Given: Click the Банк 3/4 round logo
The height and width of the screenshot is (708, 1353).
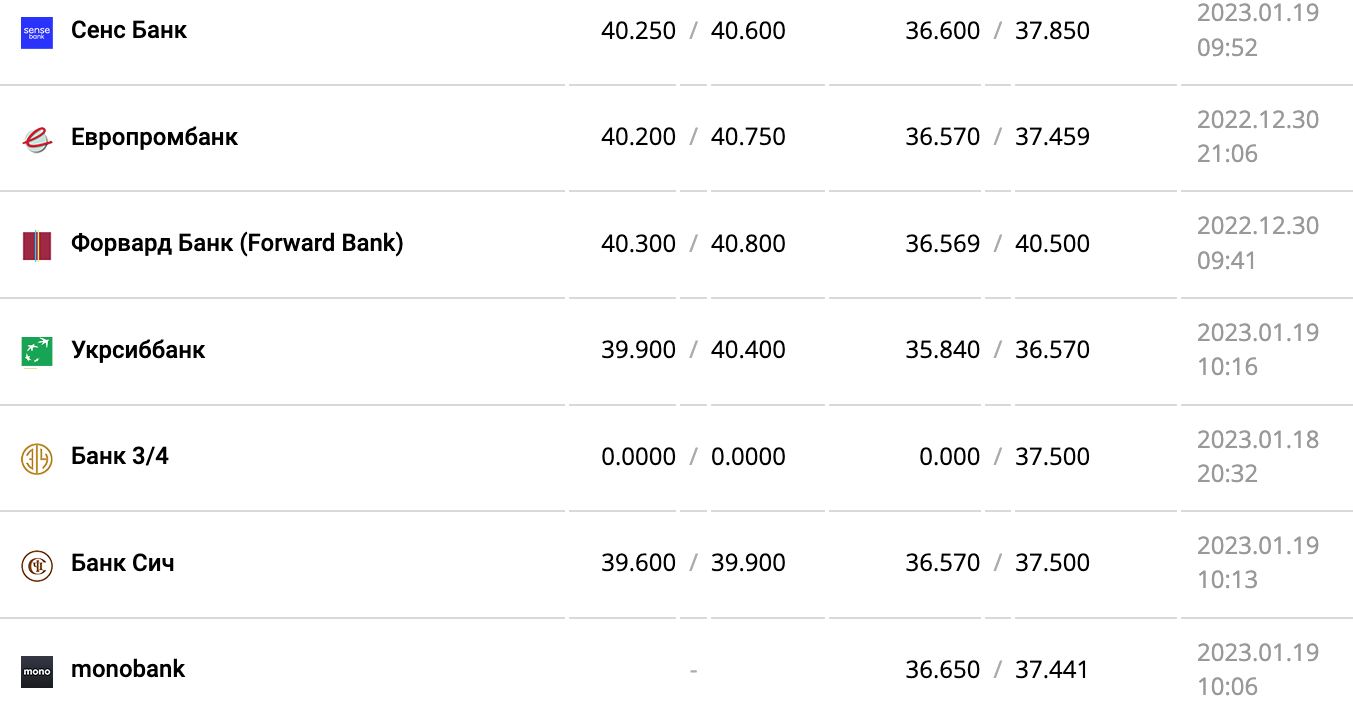Looking at the screenshot, I should [37, 458].
